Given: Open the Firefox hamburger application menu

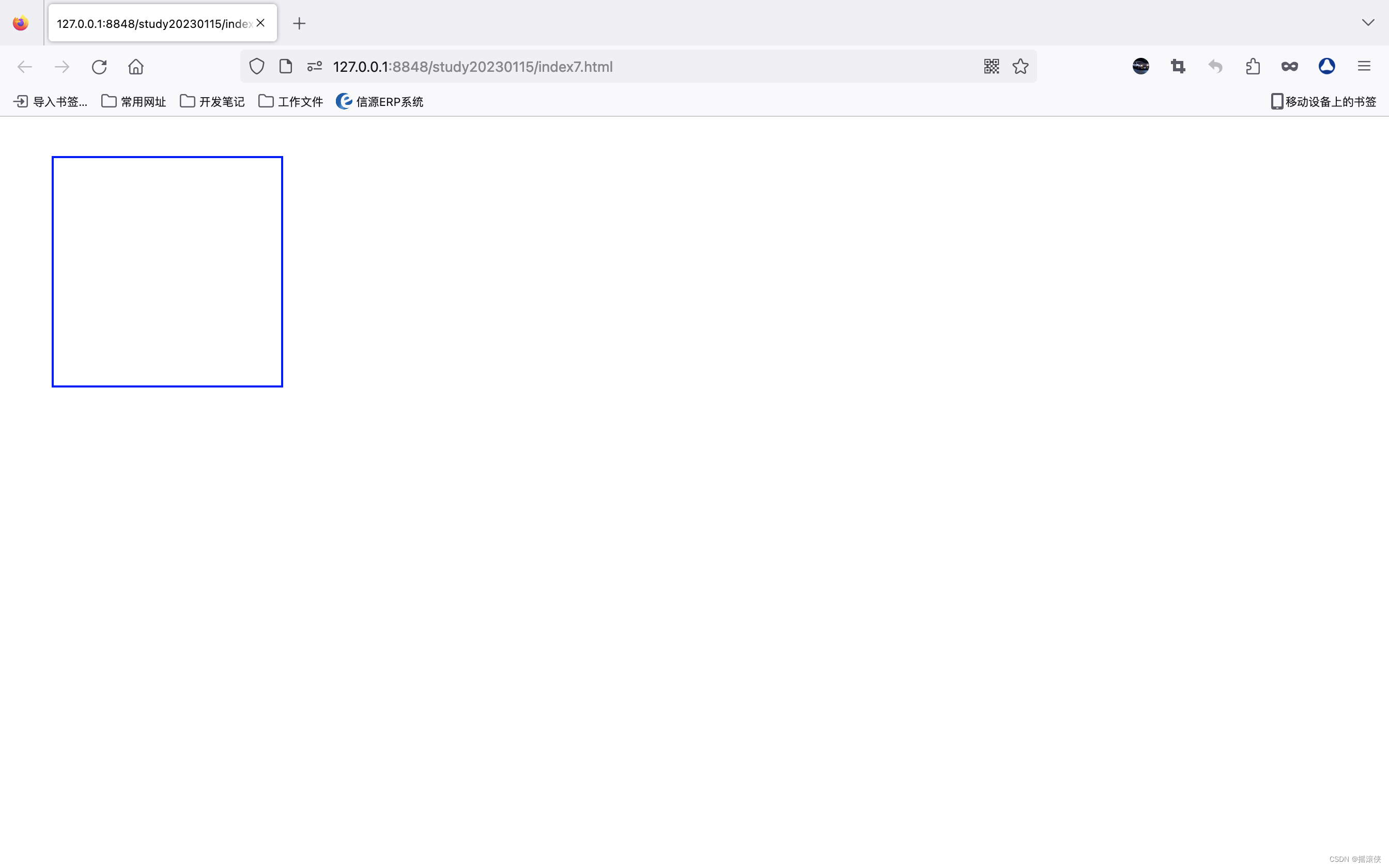Looking at the screenshot, I should point(1364,67).
